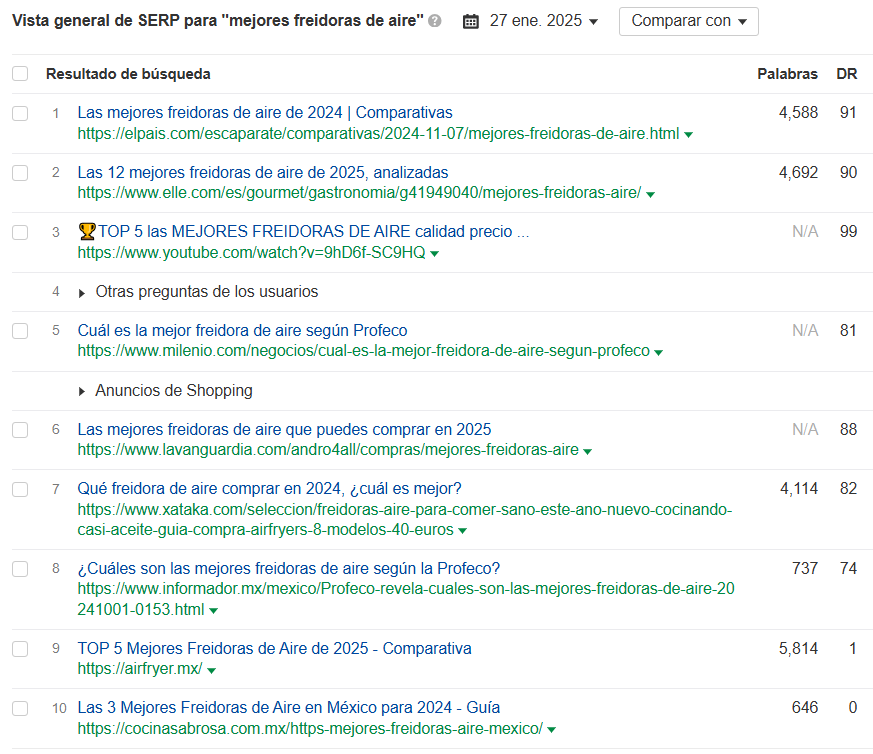Open URL options for the lavanguardia.com result

click(586, 450)
